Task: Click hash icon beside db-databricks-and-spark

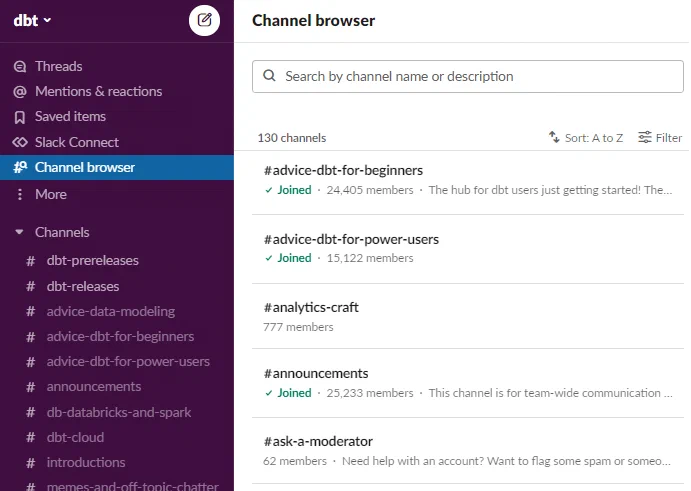Action: pos(30,413)
